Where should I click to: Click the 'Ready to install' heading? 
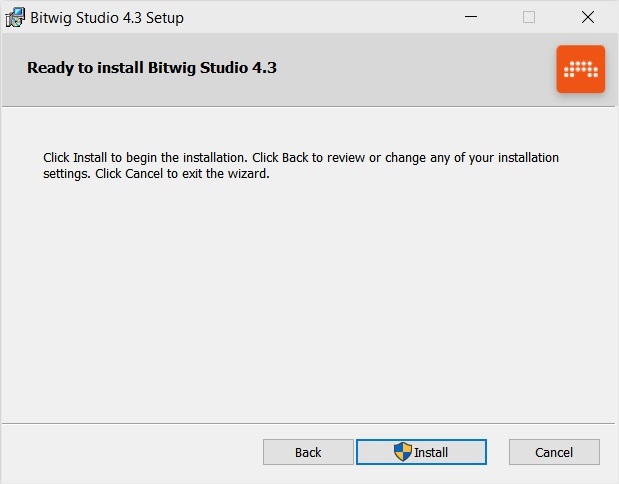pos(151,69)
